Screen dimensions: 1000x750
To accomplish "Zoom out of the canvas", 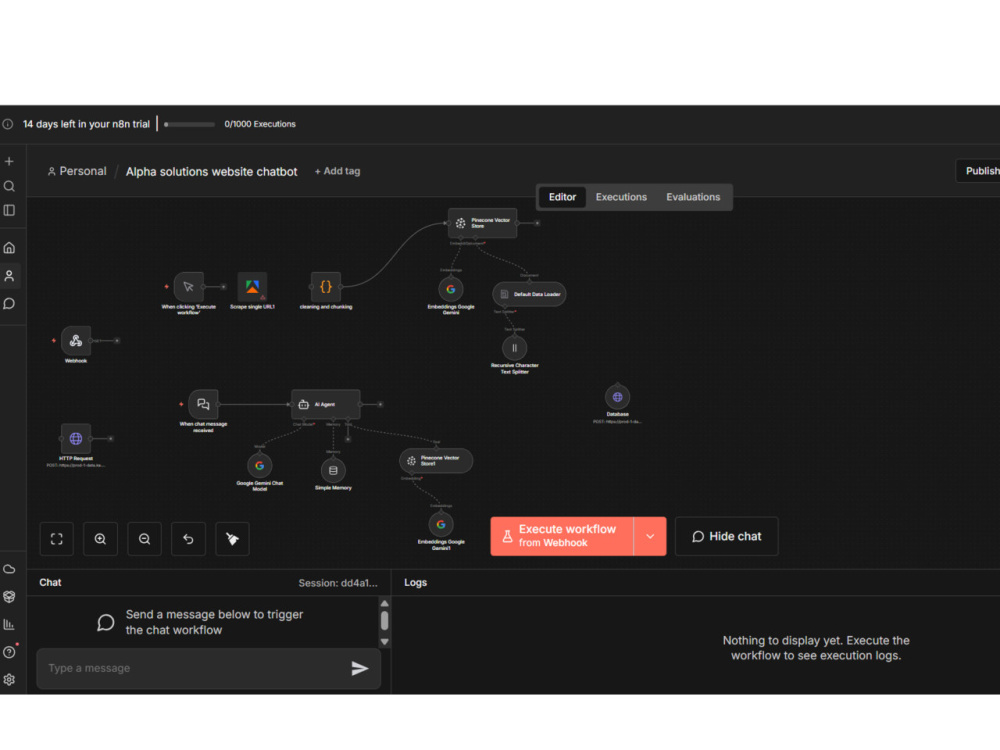I will click(x=145, y=539).
